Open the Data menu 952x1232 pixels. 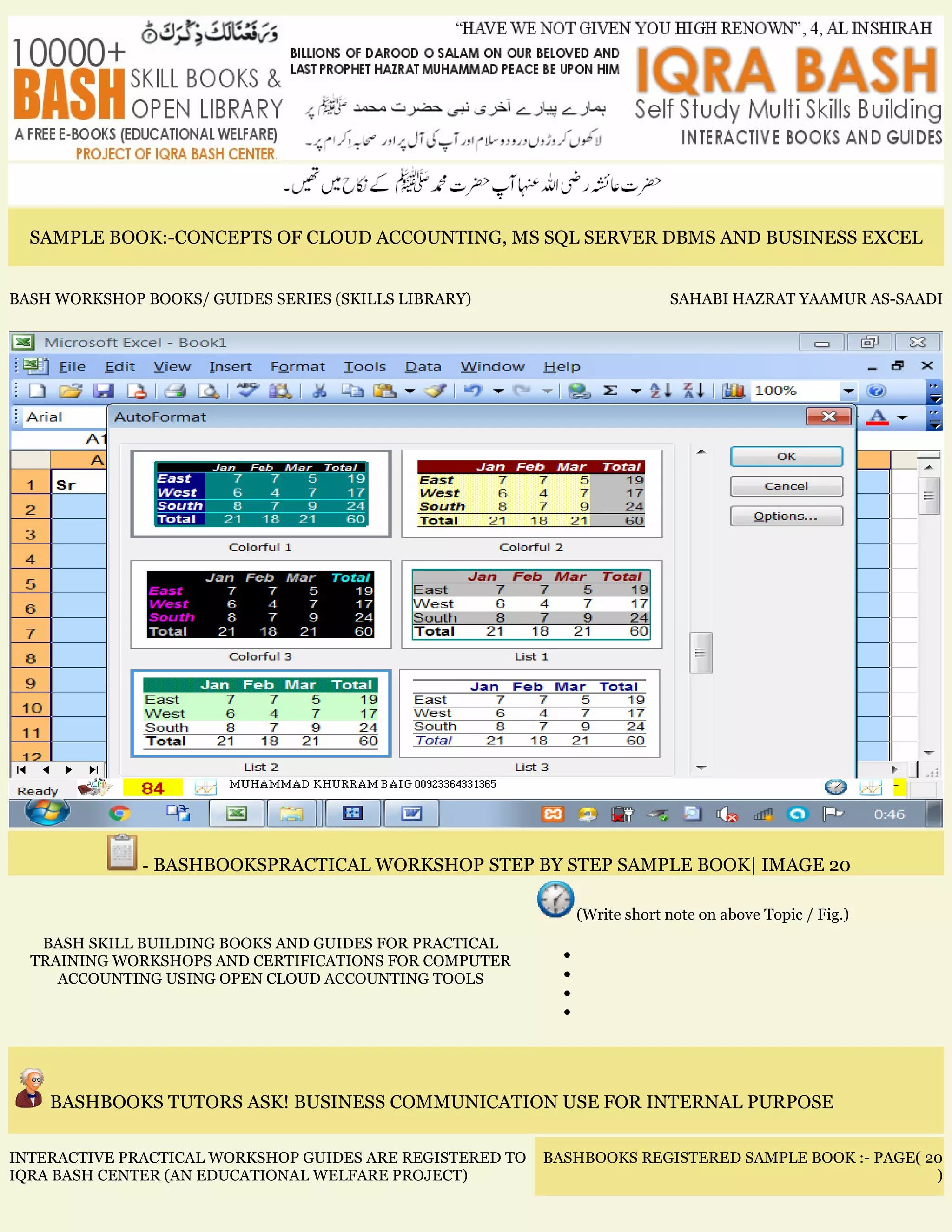point(423,367)
